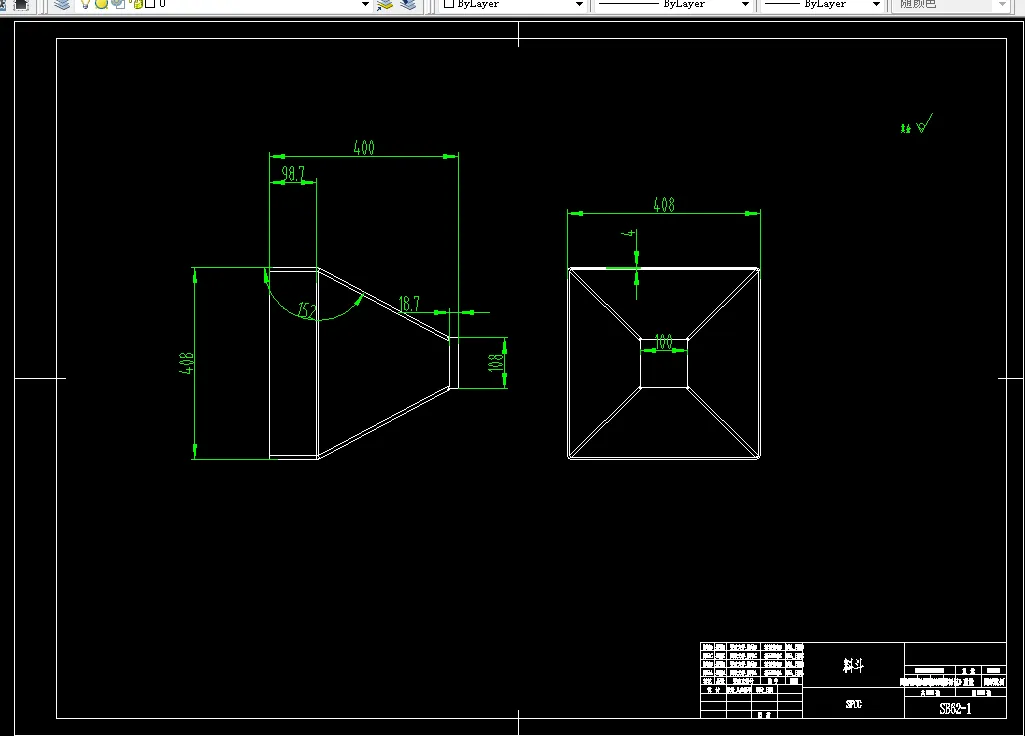Open the 随颜色 plot style dropdown
1025x736 pixels.
pos(1003,5)
